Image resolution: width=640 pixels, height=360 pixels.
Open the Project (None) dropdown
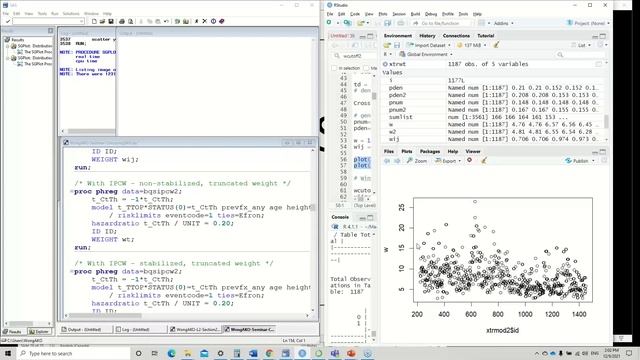pyautogui.click(x=589, y=23)
